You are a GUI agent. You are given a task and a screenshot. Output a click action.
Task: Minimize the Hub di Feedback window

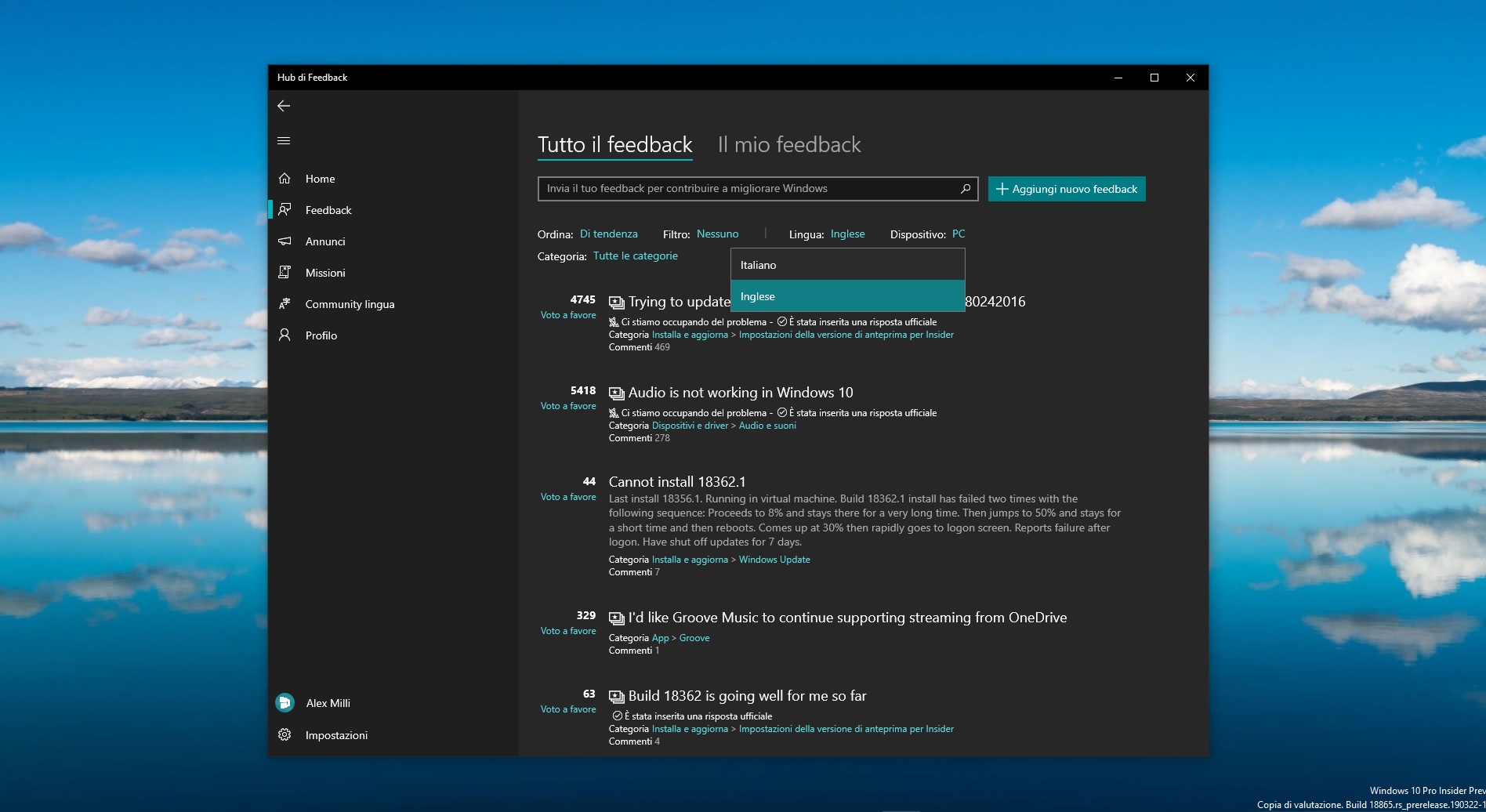point(1118,78)
